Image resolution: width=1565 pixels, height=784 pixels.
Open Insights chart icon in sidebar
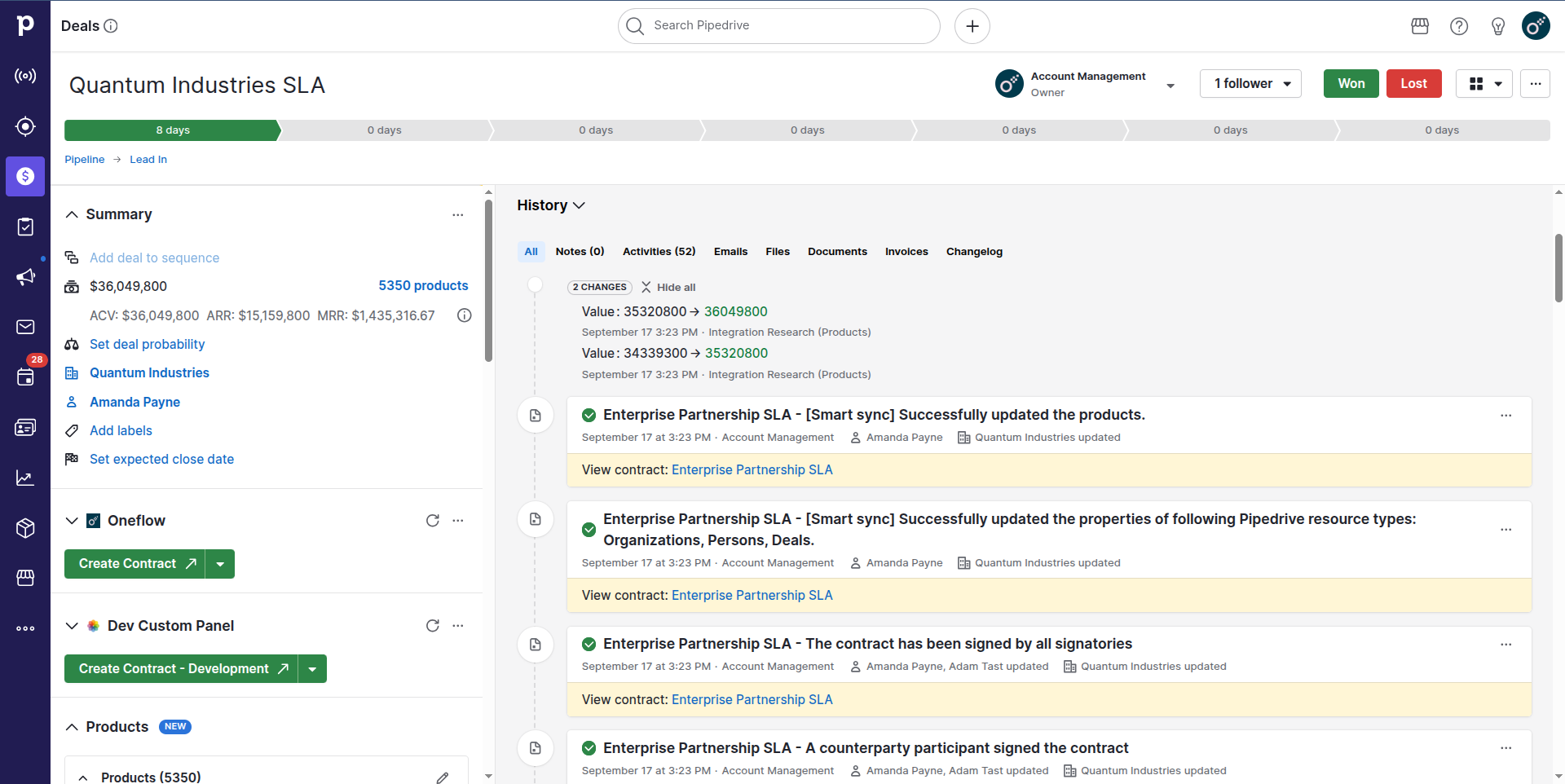[25, 478]
